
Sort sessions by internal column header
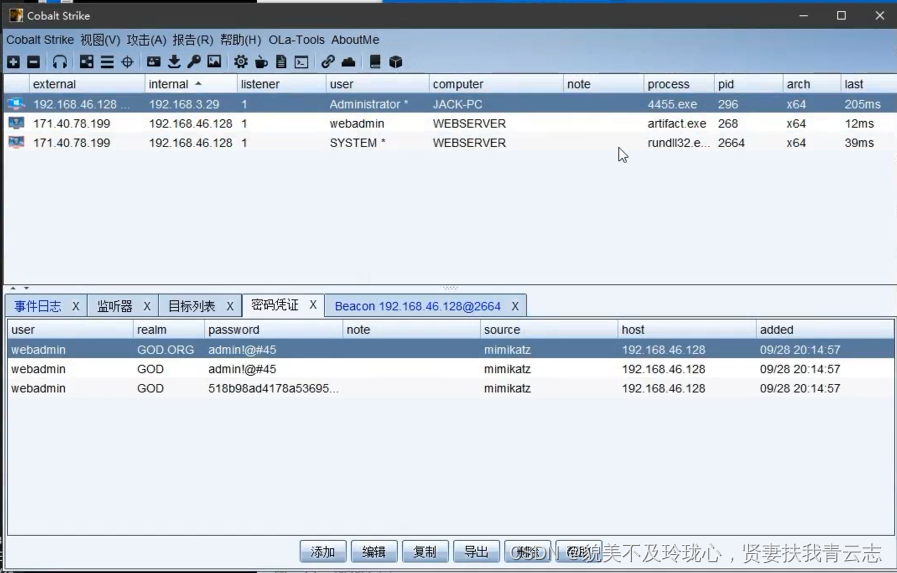pyautogui.click(x=190, y=84)
